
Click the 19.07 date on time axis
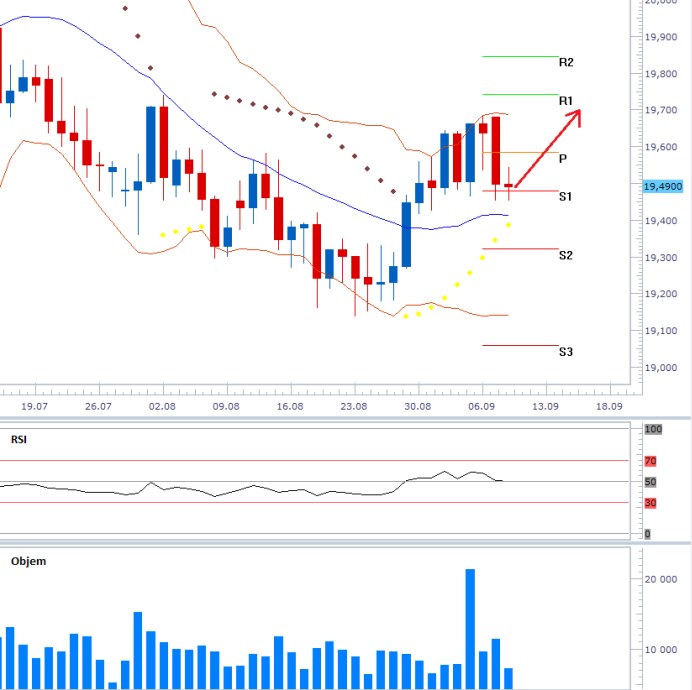coord(34,407)
